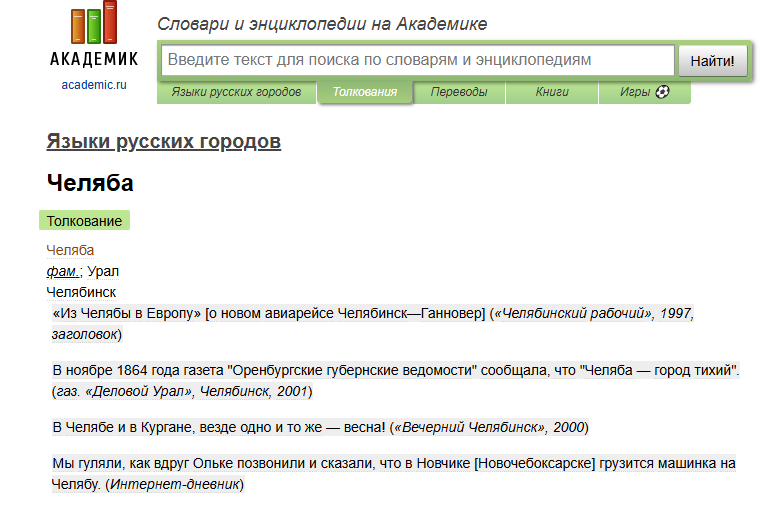Click the АКАДЕМИК wordmark text

point(94,59)
